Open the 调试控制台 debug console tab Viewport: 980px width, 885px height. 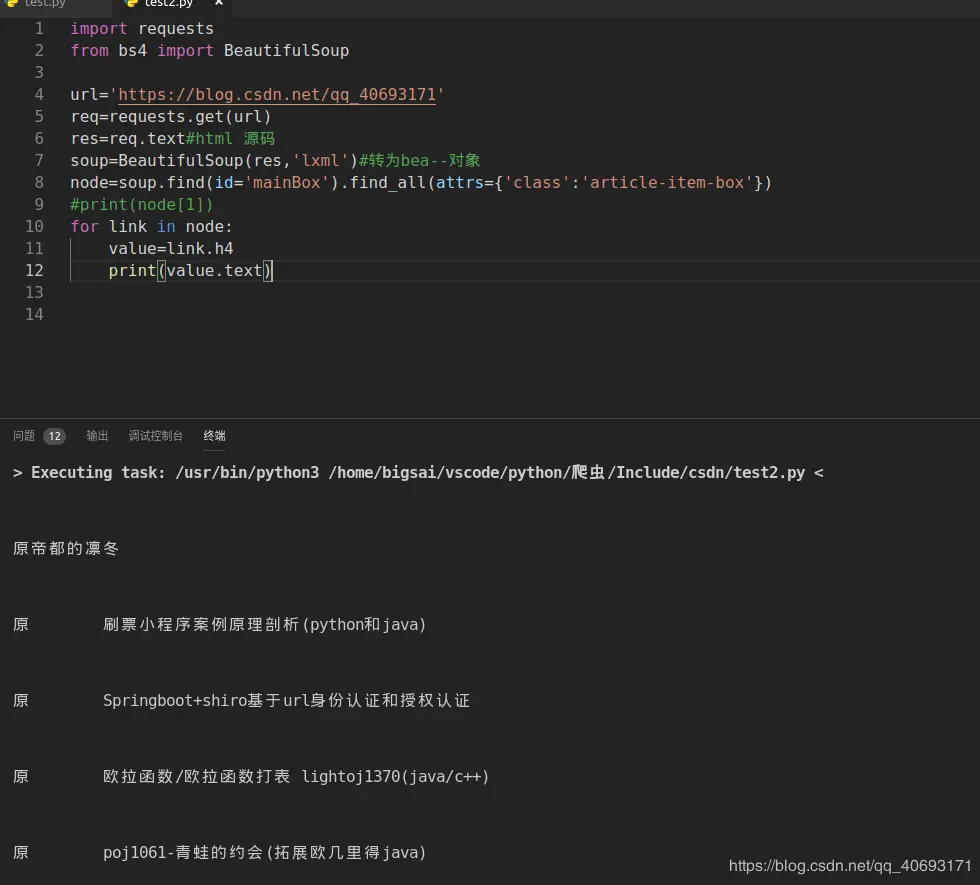pyautogui.click(x=156, y=436)
